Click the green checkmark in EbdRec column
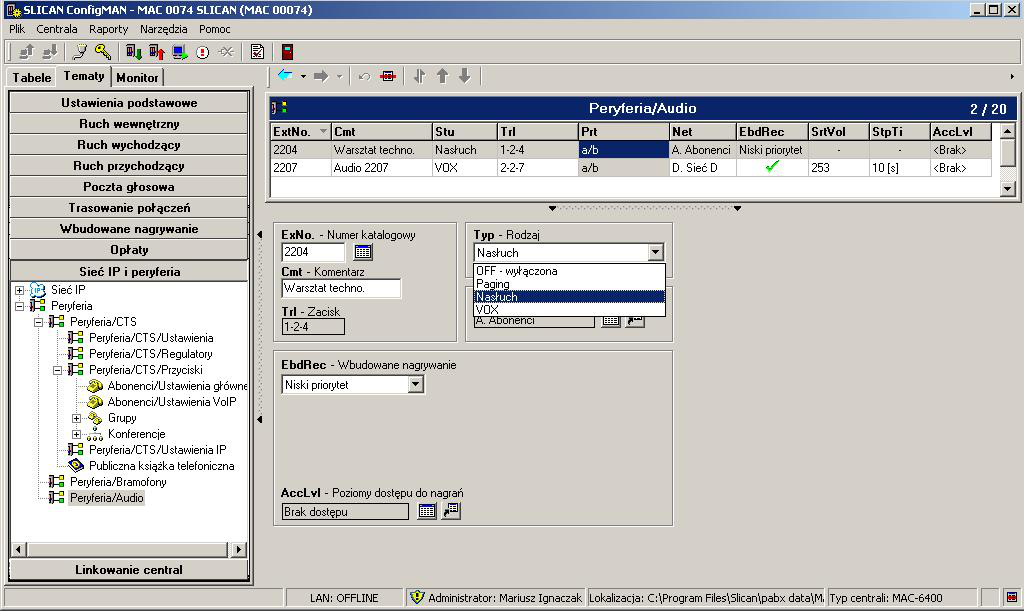 point(772,167)
